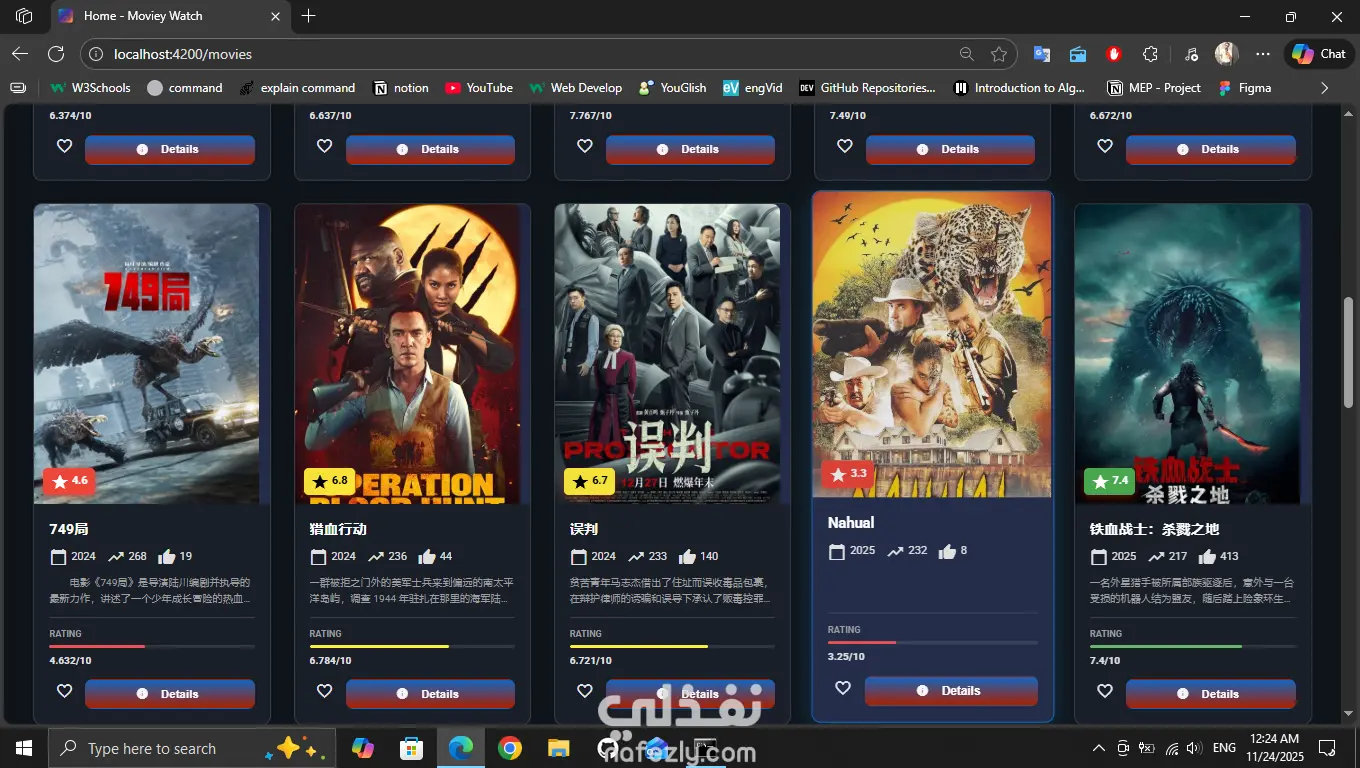Click the 4.632/10 rating bar

(152, 647)
